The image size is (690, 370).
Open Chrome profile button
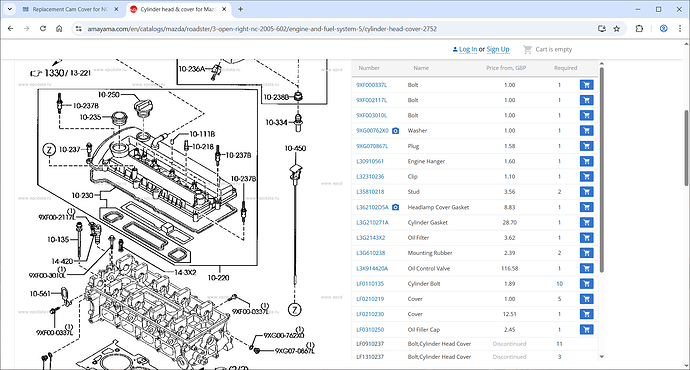[x=664, y=29]
